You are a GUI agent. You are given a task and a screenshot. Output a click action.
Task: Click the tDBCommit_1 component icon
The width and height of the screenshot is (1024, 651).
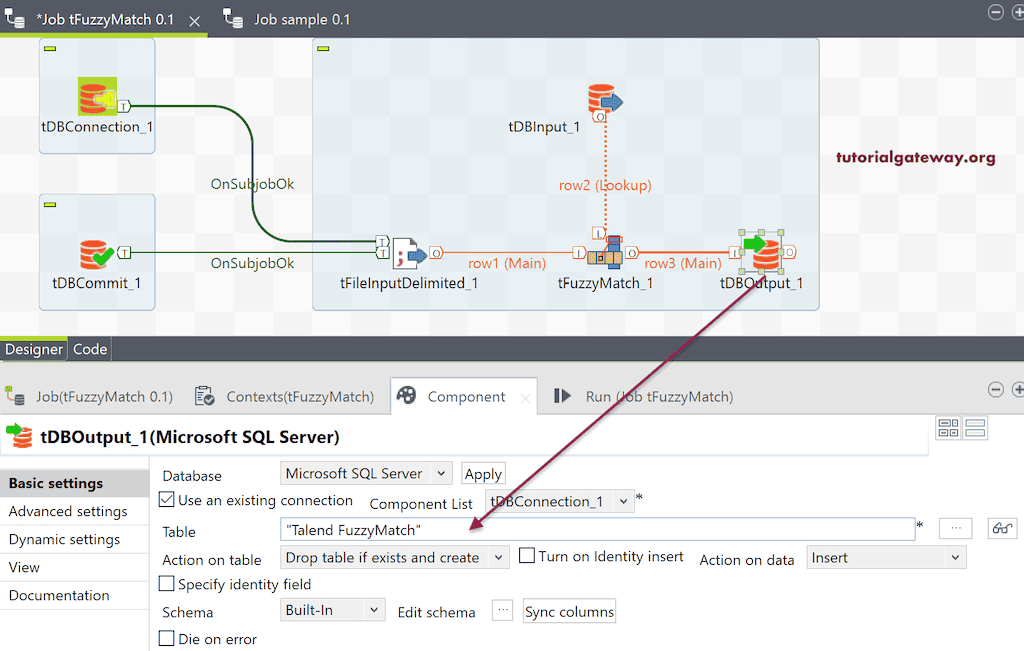click(96, 254)
